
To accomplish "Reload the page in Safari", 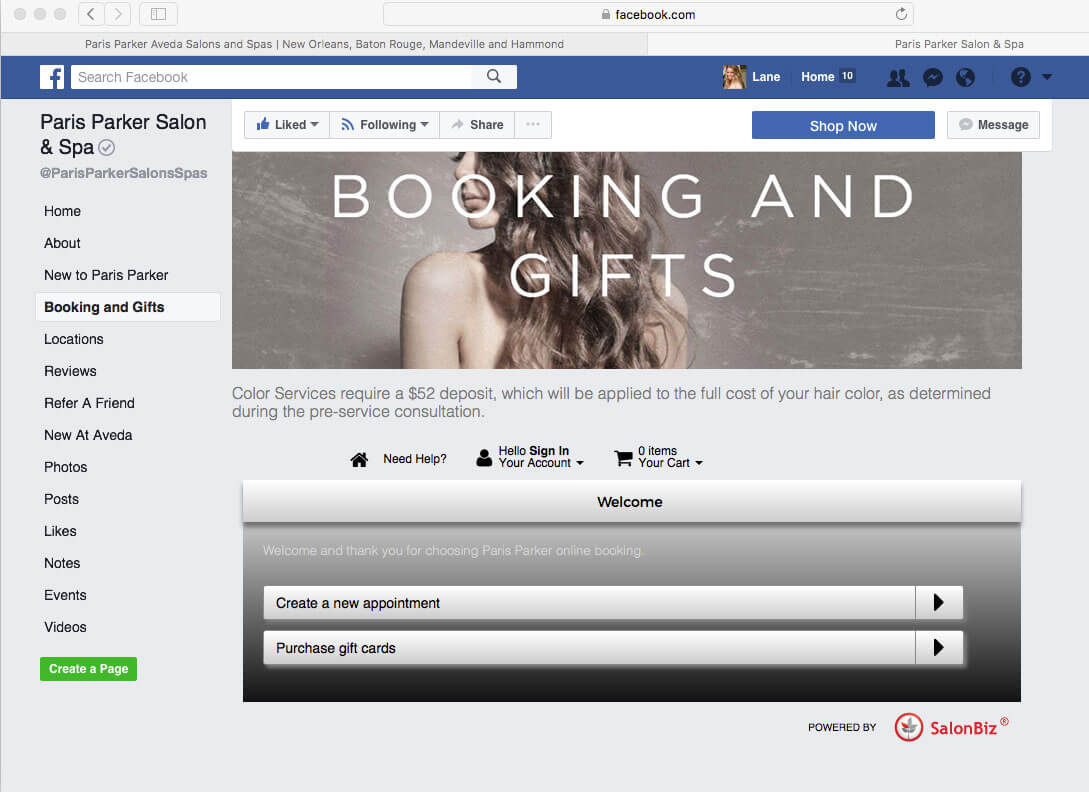I will coord(901,14).
